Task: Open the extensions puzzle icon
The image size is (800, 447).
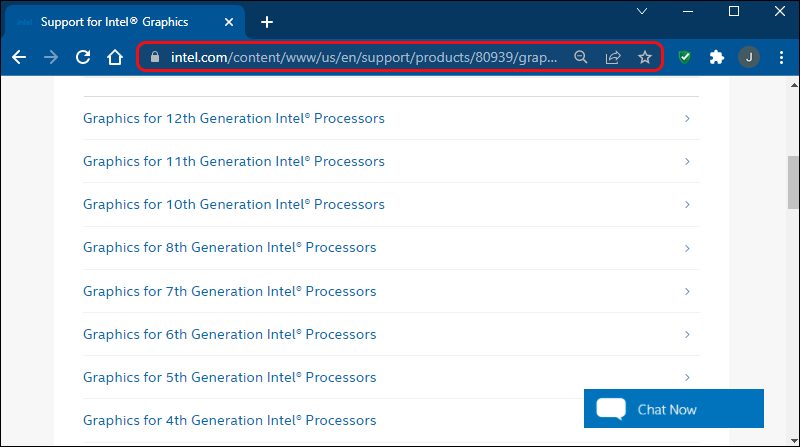Action: 716,57
